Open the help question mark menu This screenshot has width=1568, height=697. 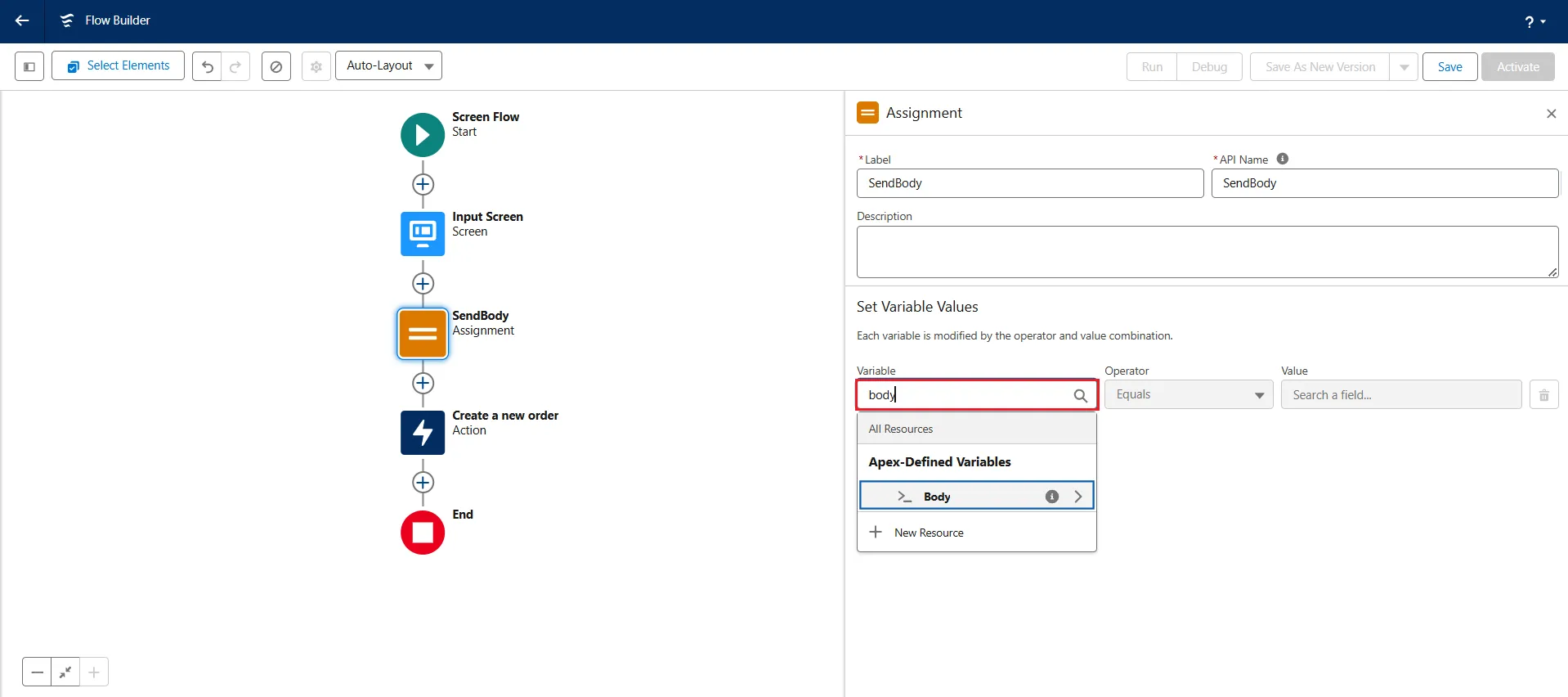(1534, 22)
